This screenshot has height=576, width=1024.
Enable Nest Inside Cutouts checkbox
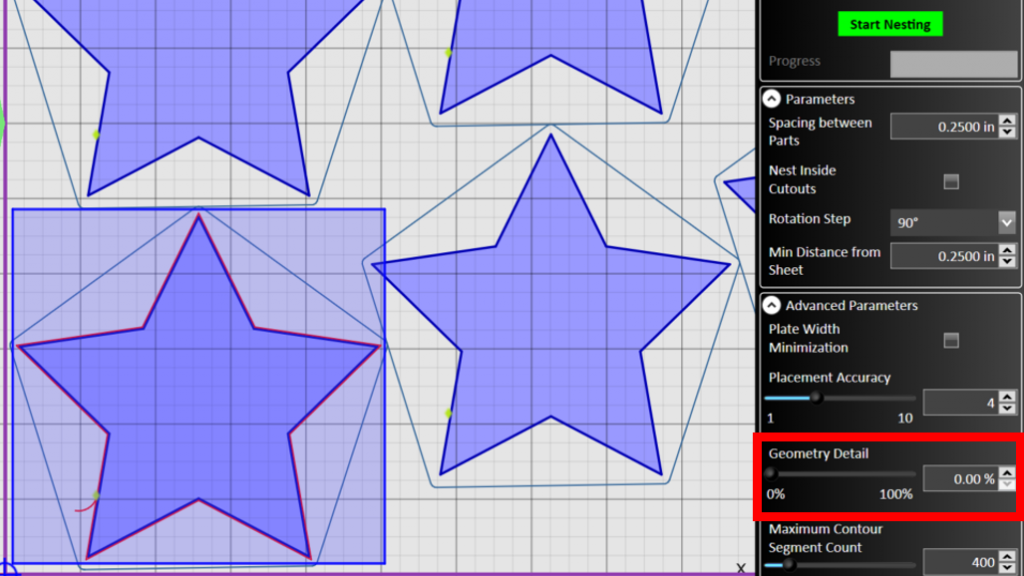[x=951, y=181]
